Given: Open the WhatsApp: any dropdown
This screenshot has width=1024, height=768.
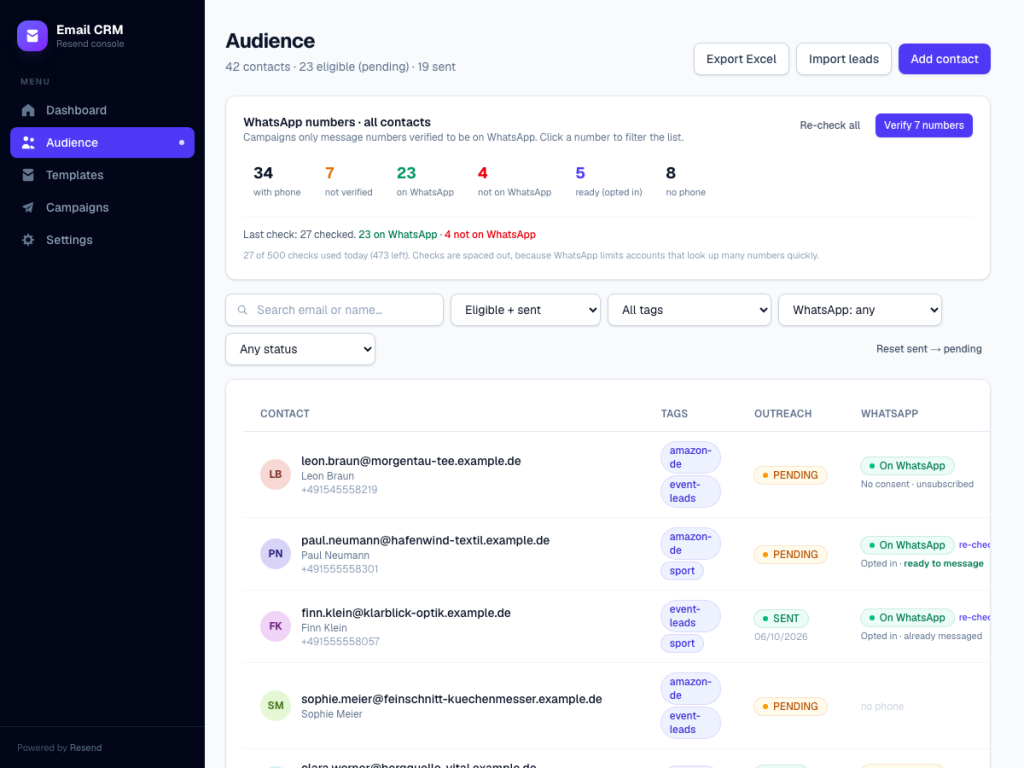Looking at the screenshot, I should pyautogui.click(x=860, y=310).
